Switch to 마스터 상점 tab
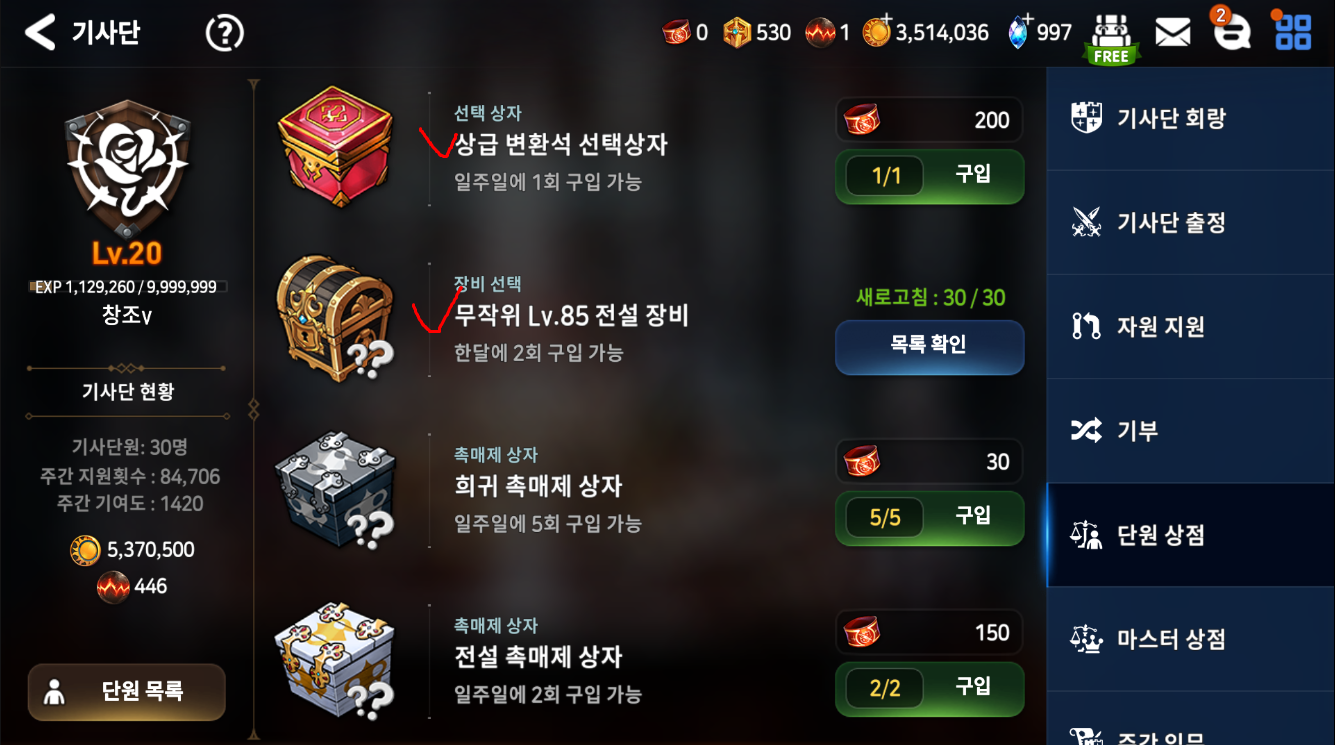 1190,638
